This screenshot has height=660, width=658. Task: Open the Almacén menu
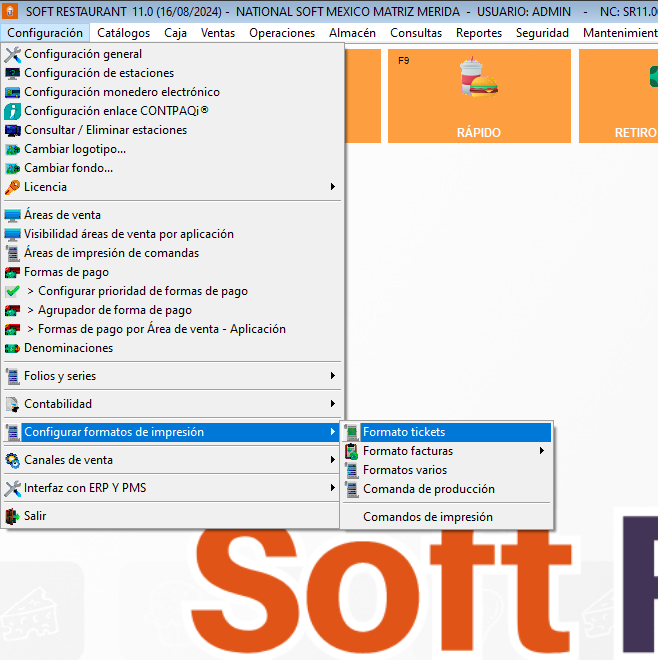click(x=352, y=33)
